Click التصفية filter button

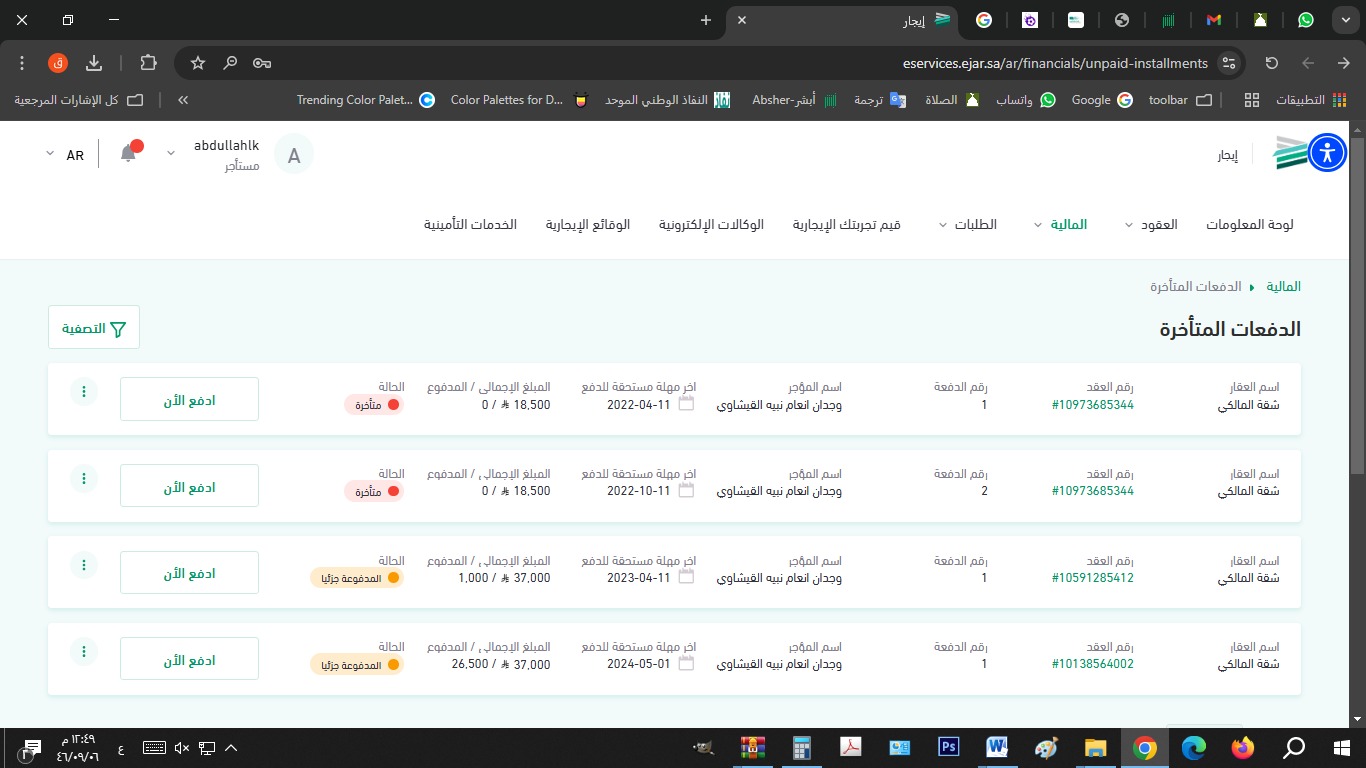coord(94,328)
